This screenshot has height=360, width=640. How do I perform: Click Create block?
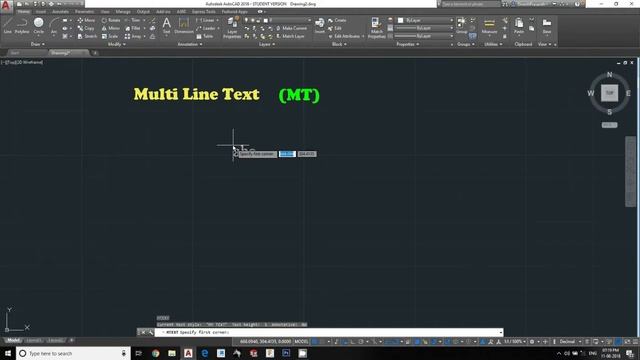(337, 20)
